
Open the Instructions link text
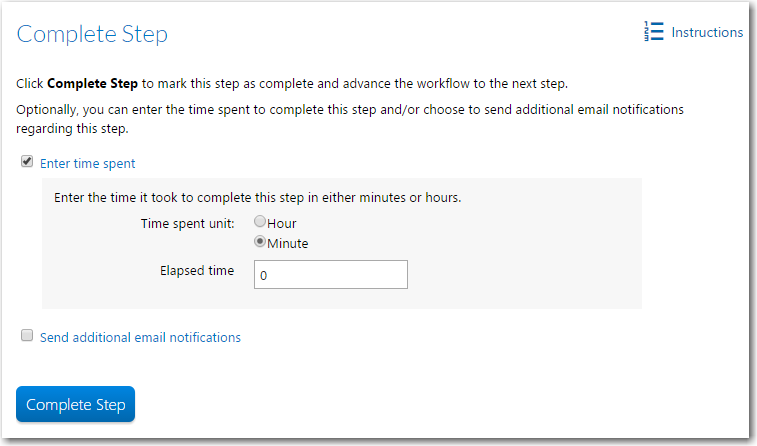coord(707,32)
